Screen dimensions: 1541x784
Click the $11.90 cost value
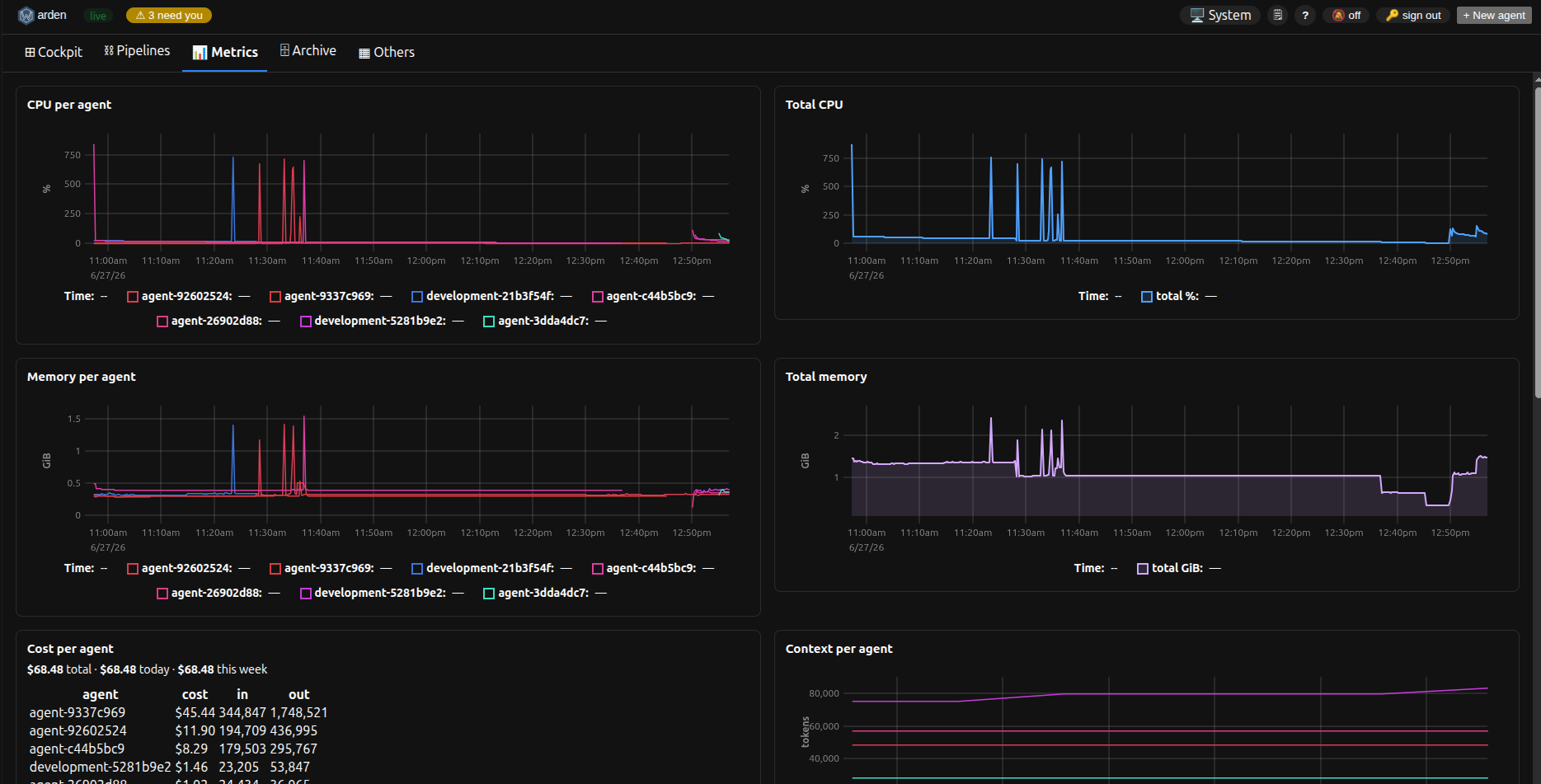pyautogui.click(x=195, y=730)
